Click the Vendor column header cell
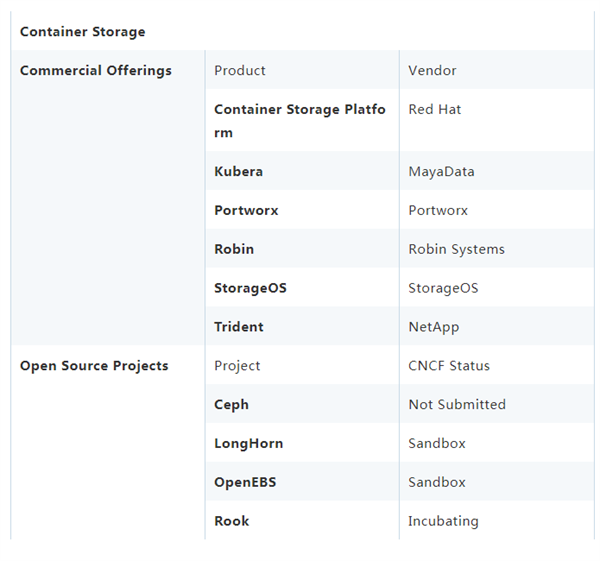This screenshot has width=600, height=561. pos(432,71)
